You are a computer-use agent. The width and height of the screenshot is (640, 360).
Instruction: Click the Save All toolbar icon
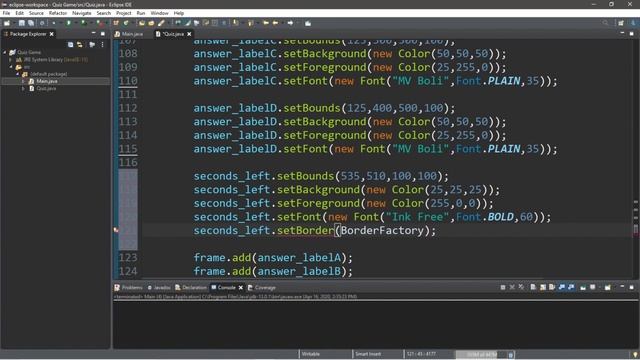31,23
